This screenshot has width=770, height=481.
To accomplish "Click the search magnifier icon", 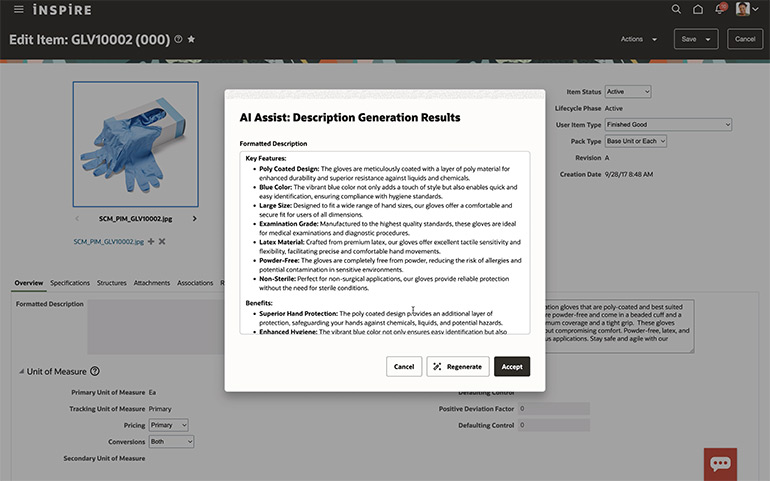I will [x=676, y=9].
